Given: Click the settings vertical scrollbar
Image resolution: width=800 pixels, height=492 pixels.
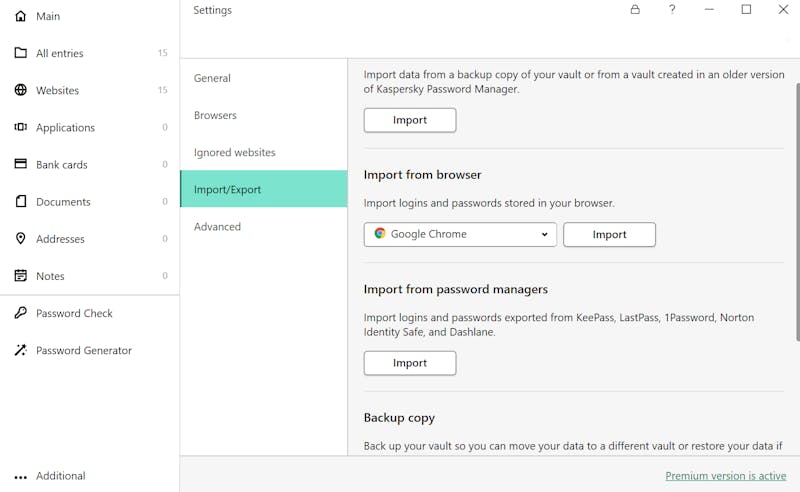Looking at the screenshot, I should coord(797,212).
